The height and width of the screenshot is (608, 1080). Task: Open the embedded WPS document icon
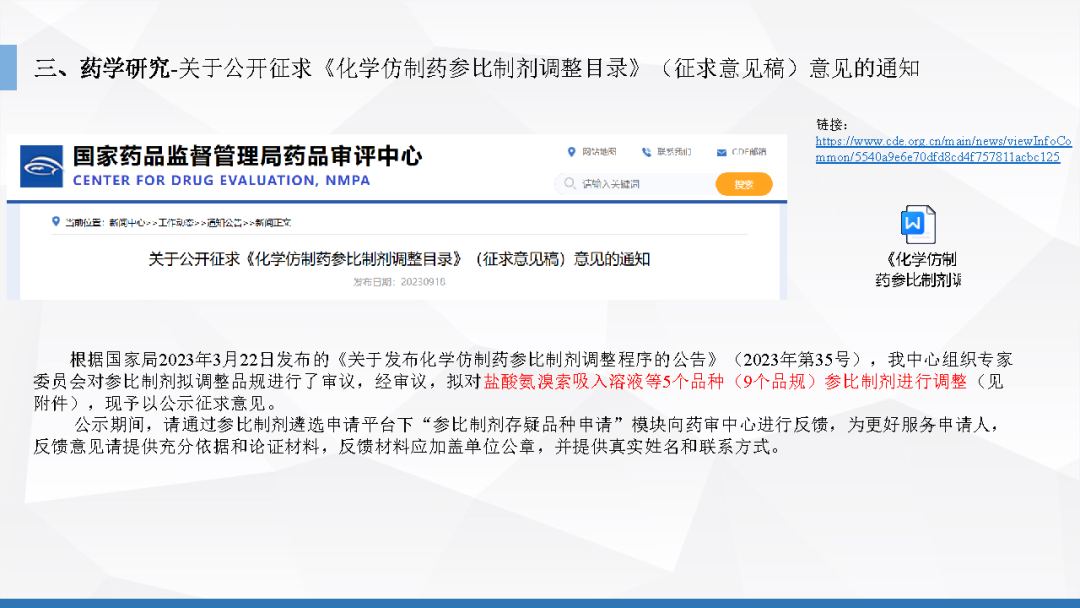917,224
